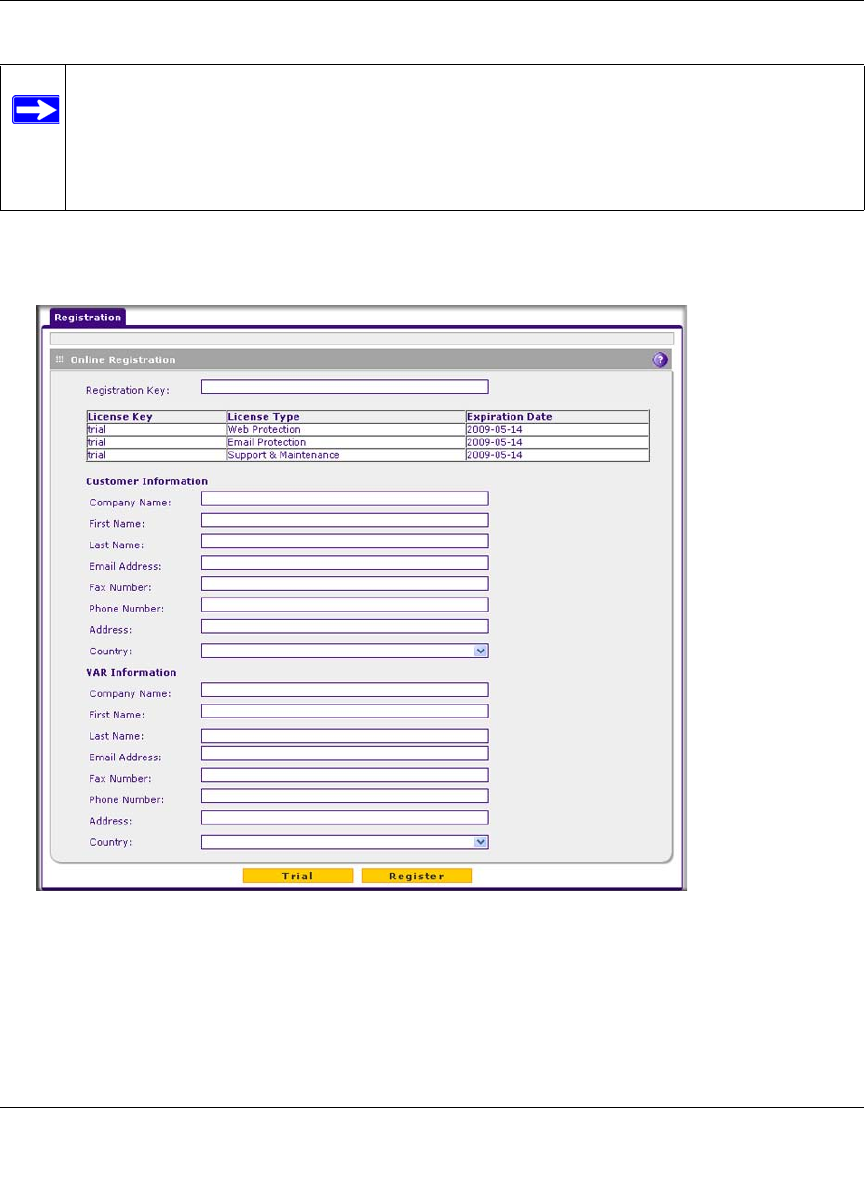Click VAR Information Phone Number field
865x1184 pixels.
coord(344,796)
